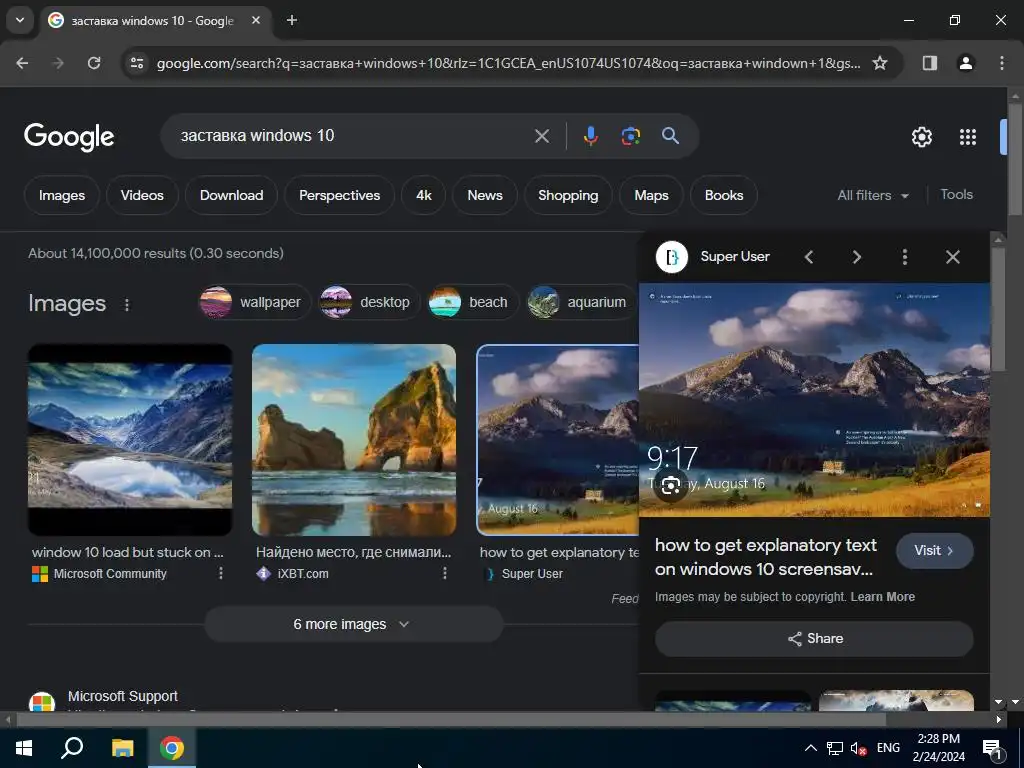The image size is (1024, 768).
Task: Open the Microsoft Community mountain lake thumbnail
Action: (130, 440)
